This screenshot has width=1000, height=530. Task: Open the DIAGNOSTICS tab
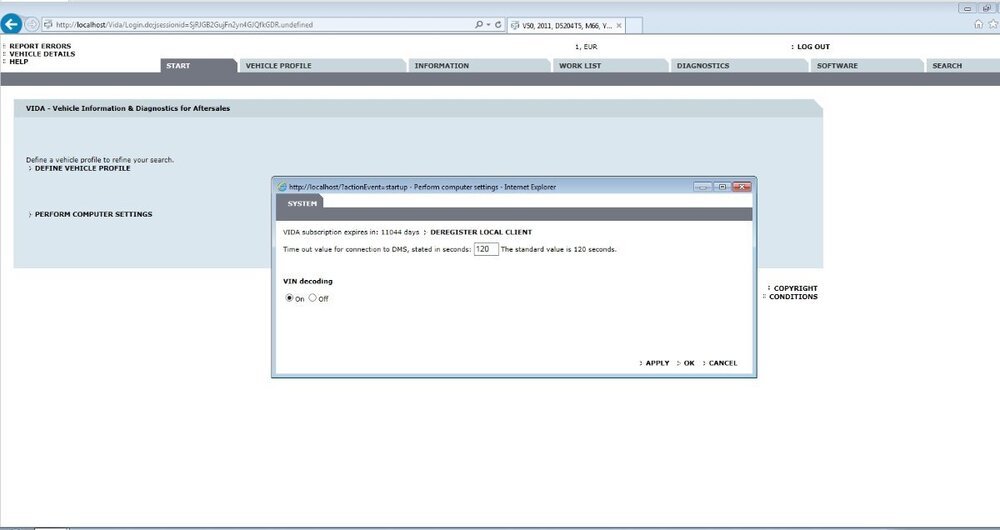[702, 66]
